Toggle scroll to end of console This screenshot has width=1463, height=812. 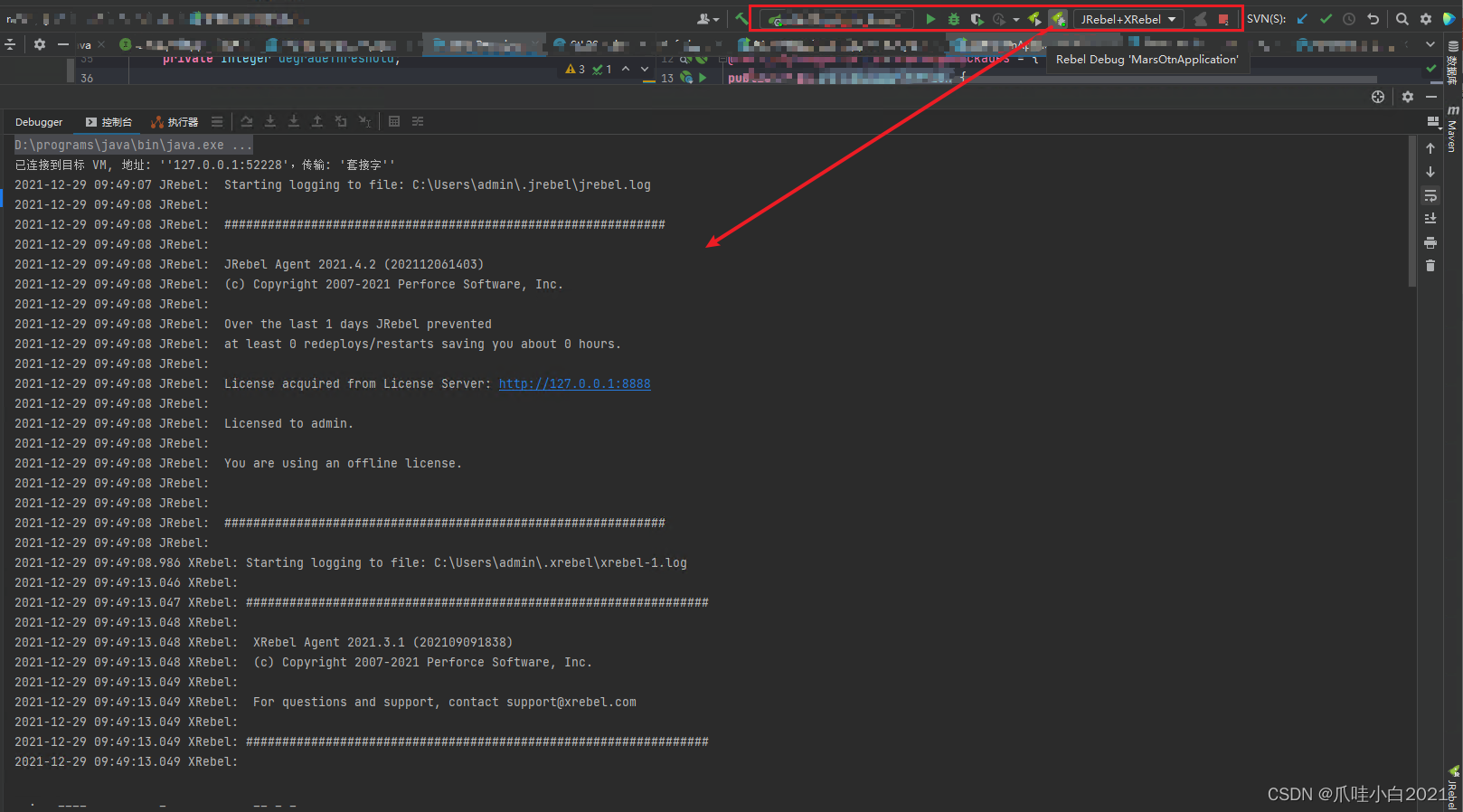(x=1430, y=219)
